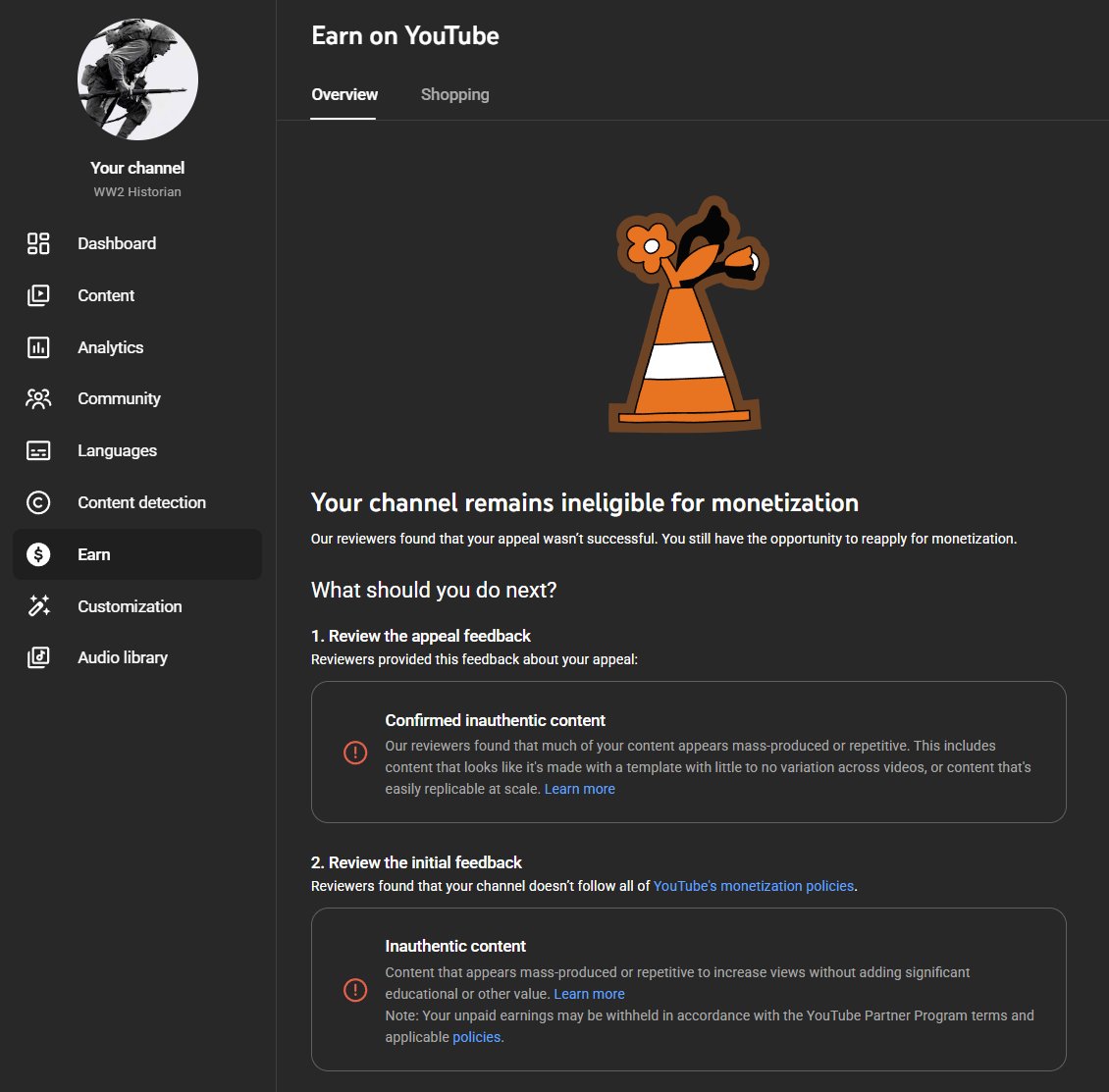Click the warning icon beside Inauthentic content
Image resolution: width=1109 pixels, height=1092 pixels.
pos(355,990)
